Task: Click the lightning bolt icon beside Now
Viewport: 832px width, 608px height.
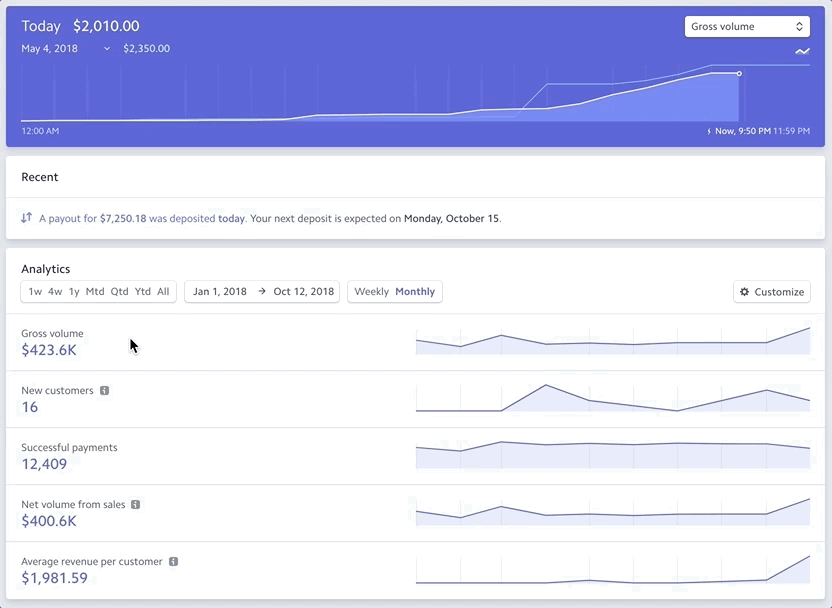Action: coord(709,131)
